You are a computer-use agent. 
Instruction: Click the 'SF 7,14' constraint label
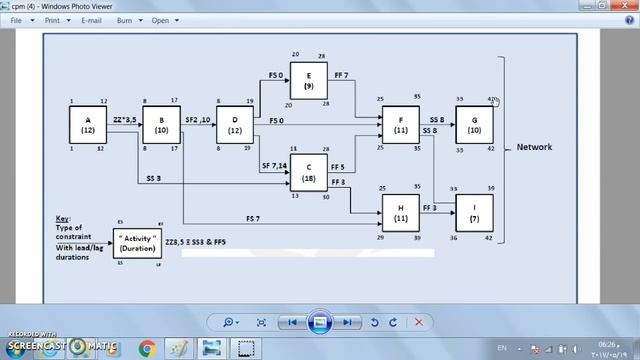coord(274,166)
